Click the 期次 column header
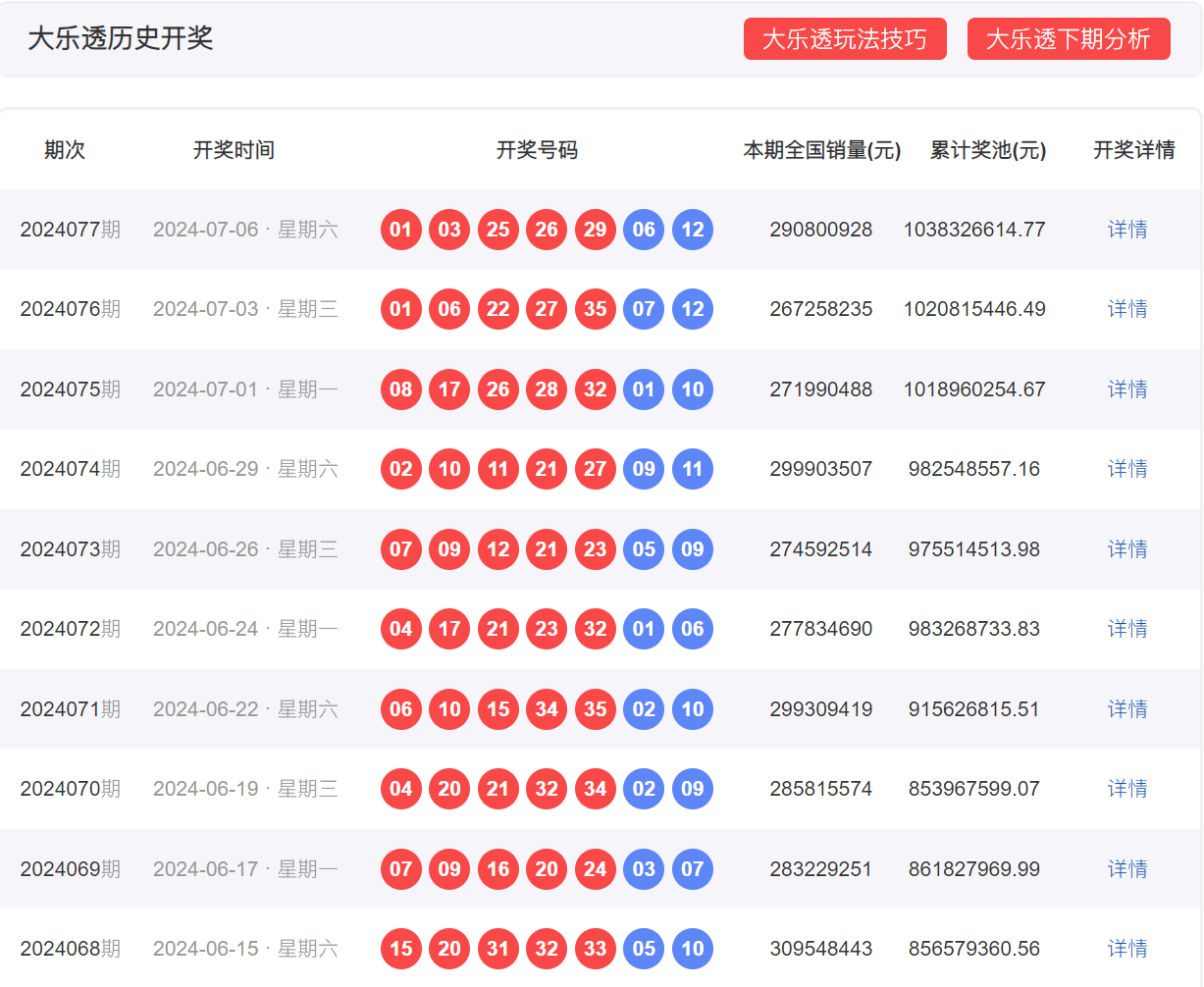The height and width of the screenshot is (987, 1204). 65,151
